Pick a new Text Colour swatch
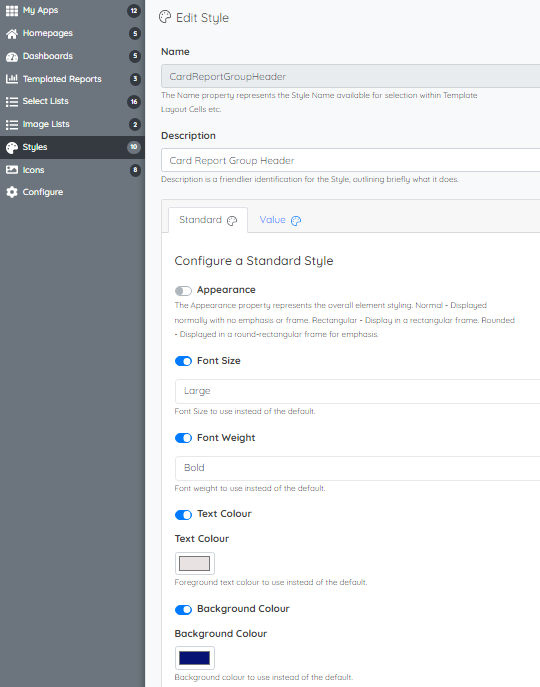This screenshot has height=687, width=540. click(x=195, y=563)
